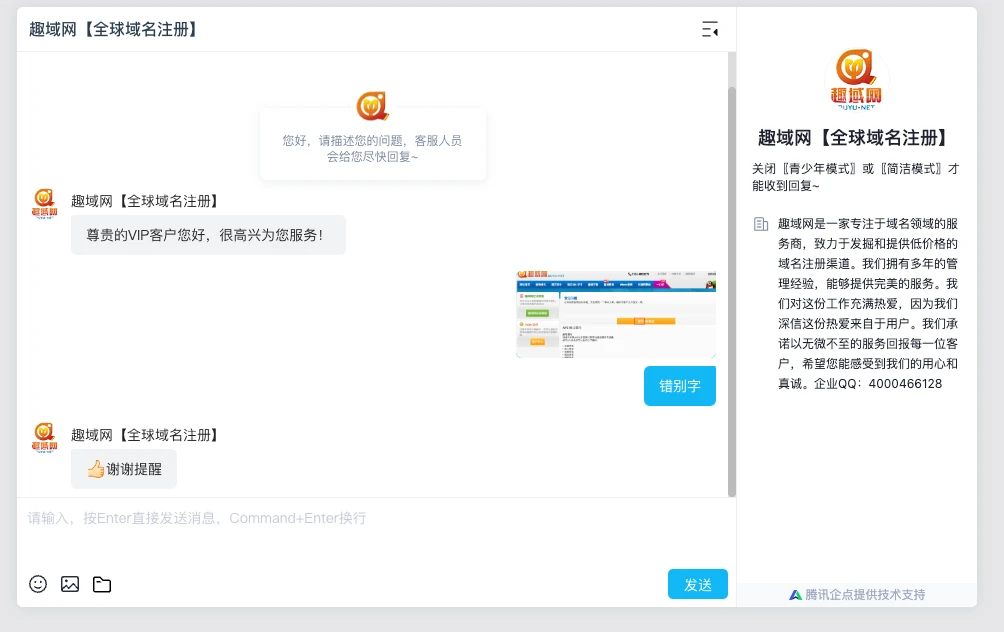Click the agent avatar beside VIP greeting
The image size is (1004, 632).
point(45,203)
